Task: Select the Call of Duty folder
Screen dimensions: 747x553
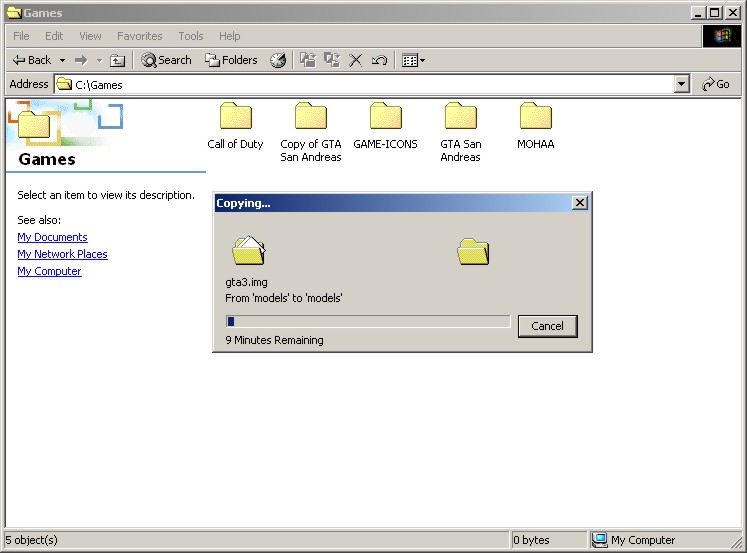Action: point(235,126)
